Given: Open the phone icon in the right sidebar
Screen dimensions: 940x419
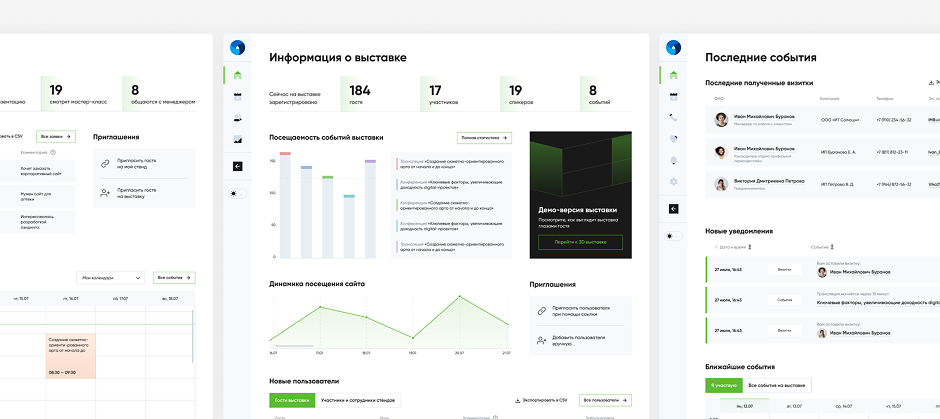Looking at the screenshot, I should click(673, 117).
